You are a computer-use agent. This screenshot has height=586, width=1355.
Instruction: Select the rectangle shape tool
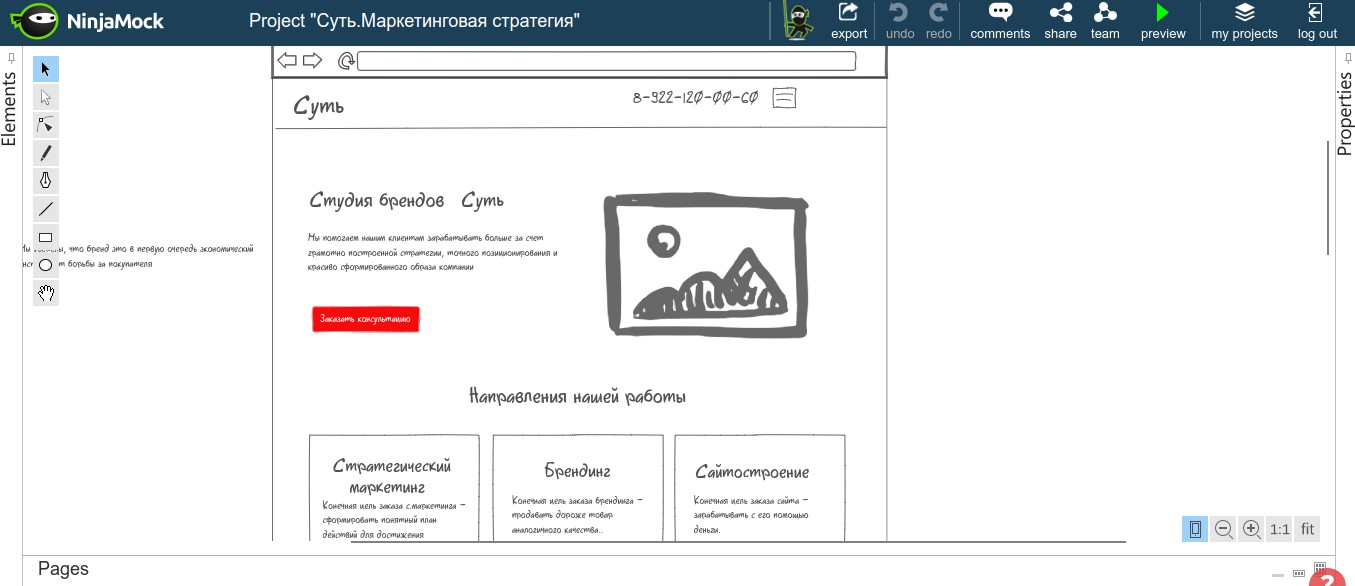point(46,237)
